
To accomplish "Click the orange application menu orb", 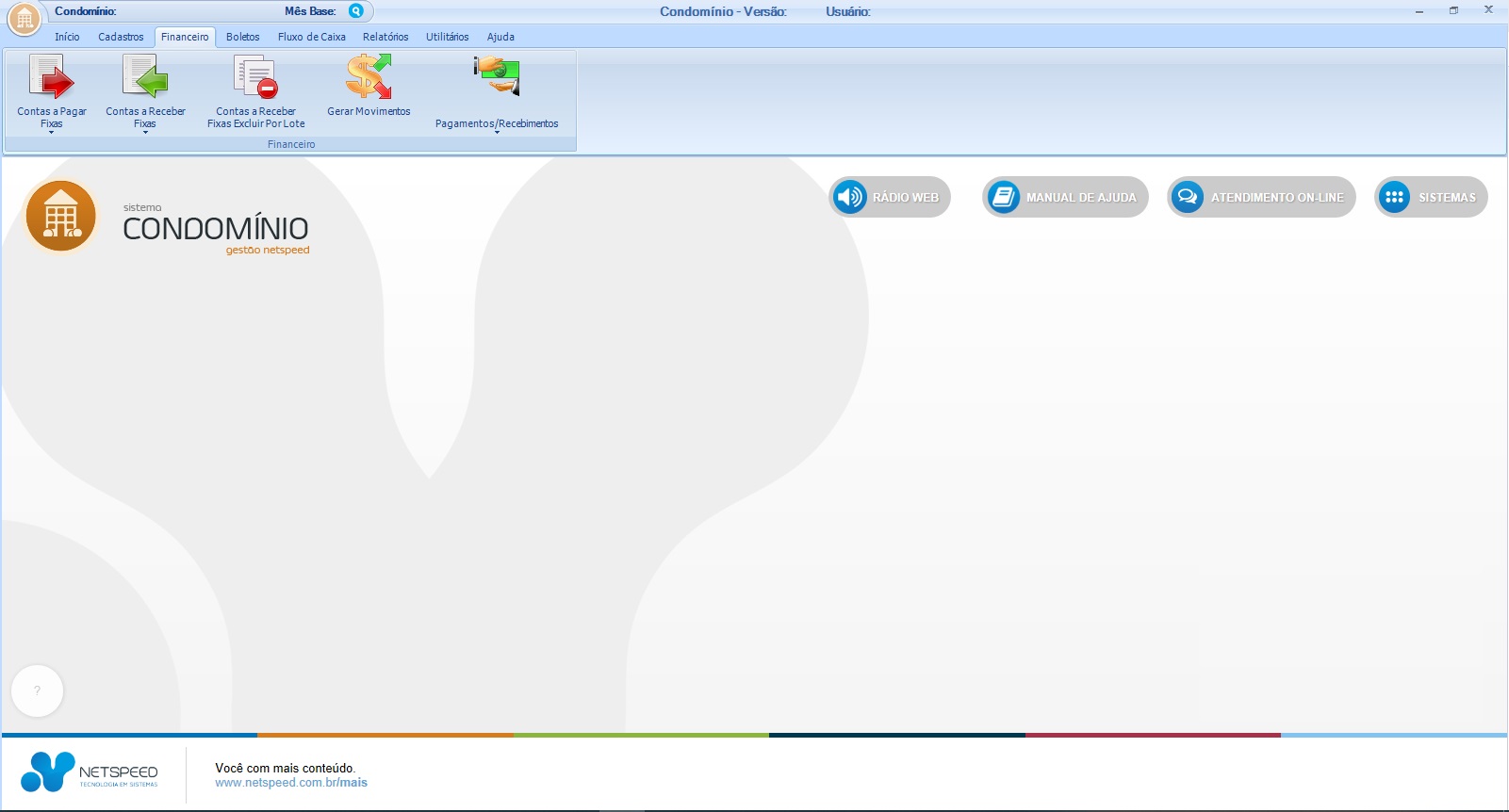I will 25,18.
